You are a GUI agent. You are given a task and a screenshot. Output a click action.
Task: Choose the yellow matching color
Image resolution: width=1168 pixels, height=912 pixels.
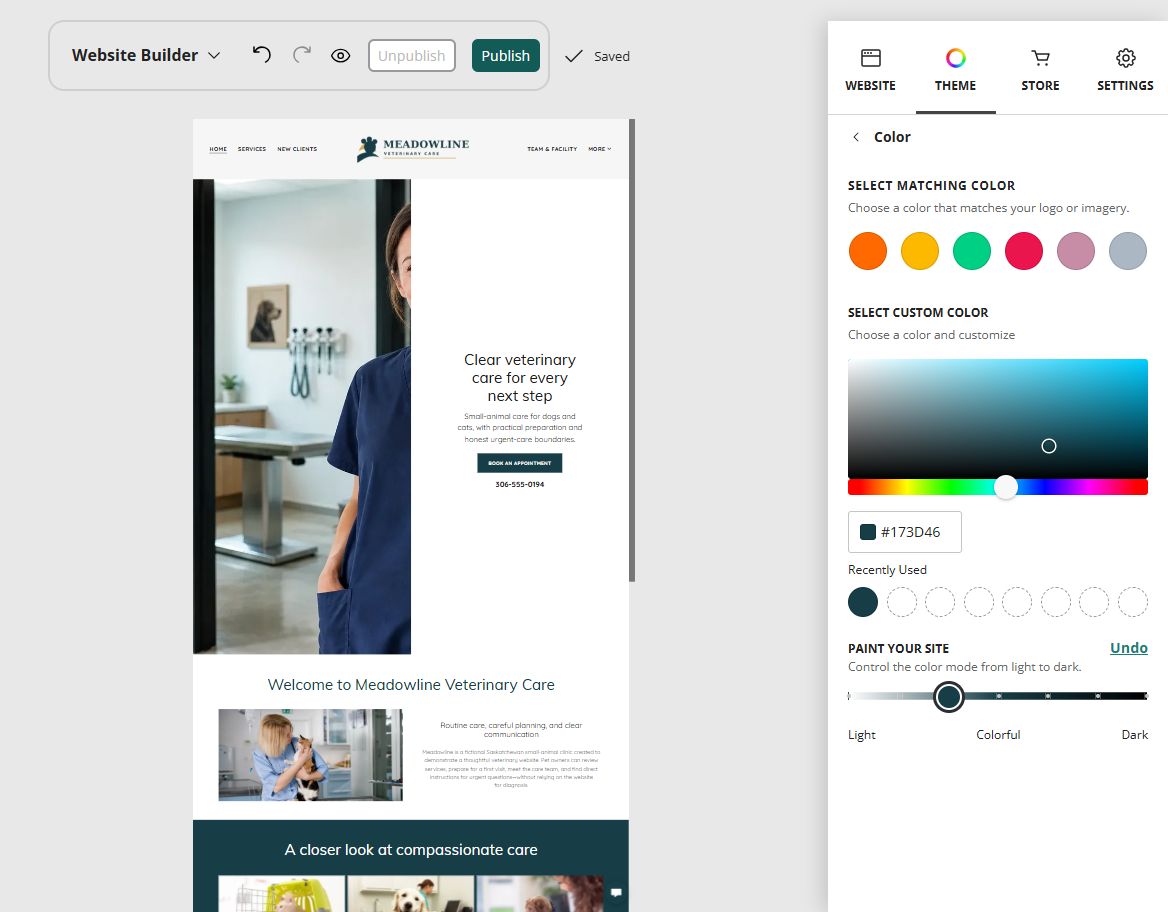[x=920, y=250]
